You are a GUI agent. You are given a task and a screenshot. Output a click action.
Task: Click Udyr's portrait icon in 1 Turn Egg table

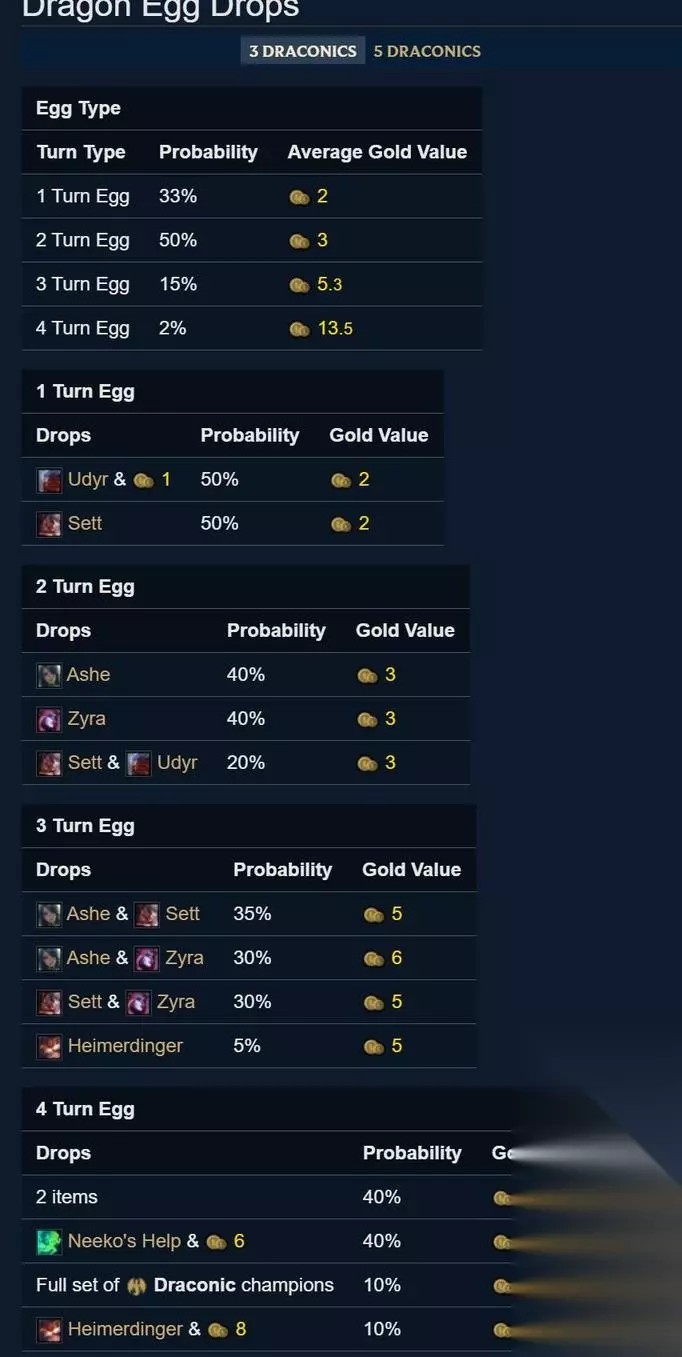click(49, 480)
